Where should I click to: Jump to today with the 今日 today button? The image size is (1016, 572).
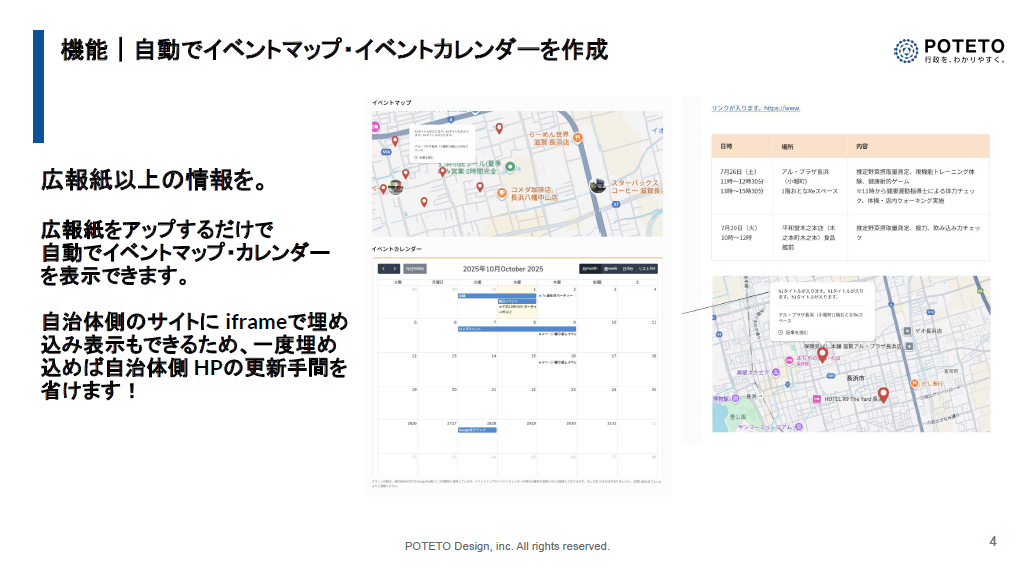point(415,268)
